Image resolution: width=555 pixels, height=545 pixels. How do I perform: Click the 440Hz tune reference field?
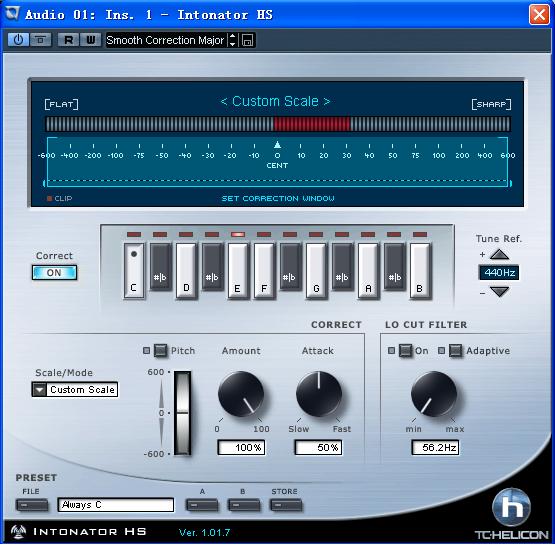(x=499, y=272)
